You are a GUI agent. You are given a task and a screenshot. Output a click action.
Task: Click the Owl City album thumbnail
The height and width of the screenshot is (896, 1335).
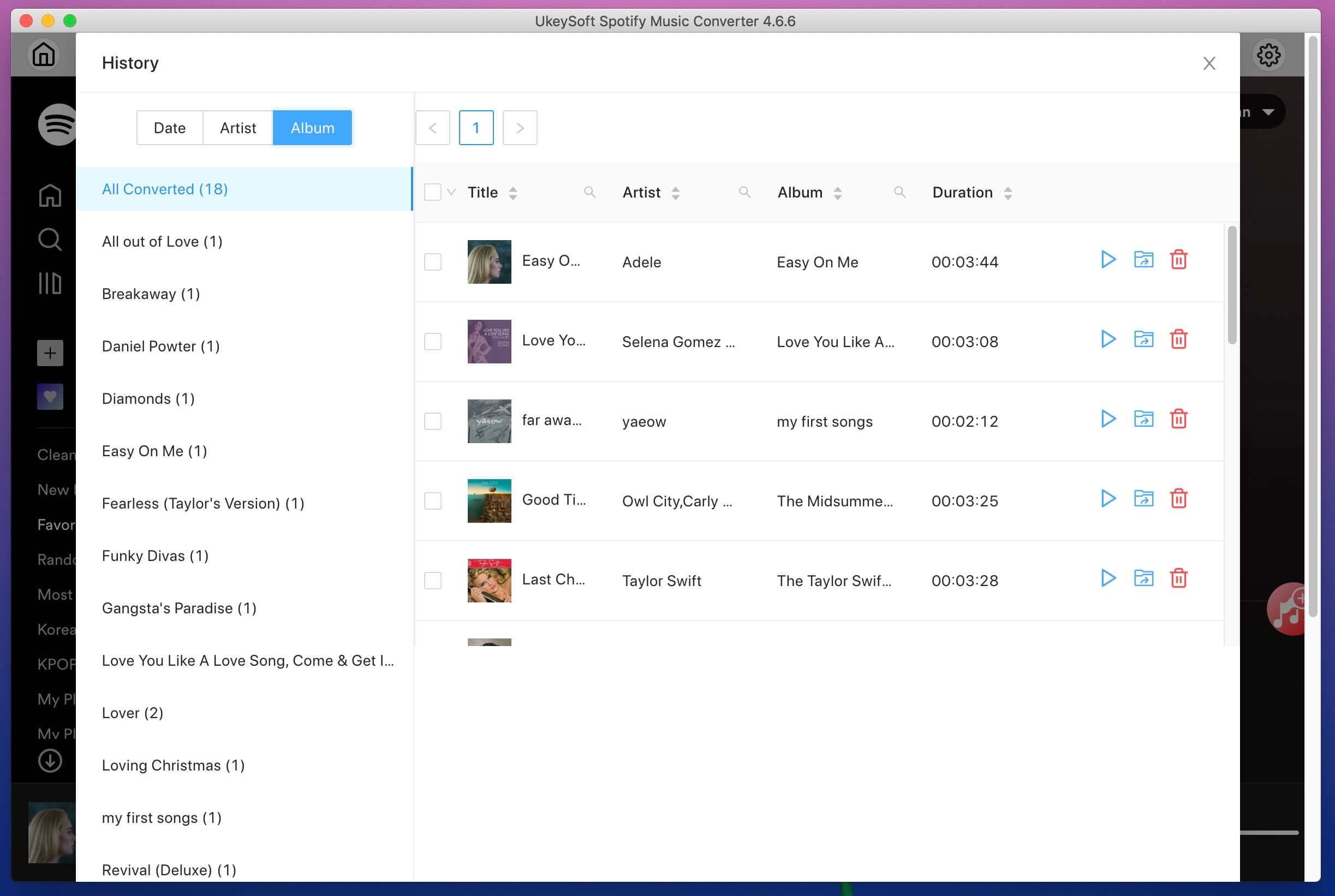coord(489,501)
